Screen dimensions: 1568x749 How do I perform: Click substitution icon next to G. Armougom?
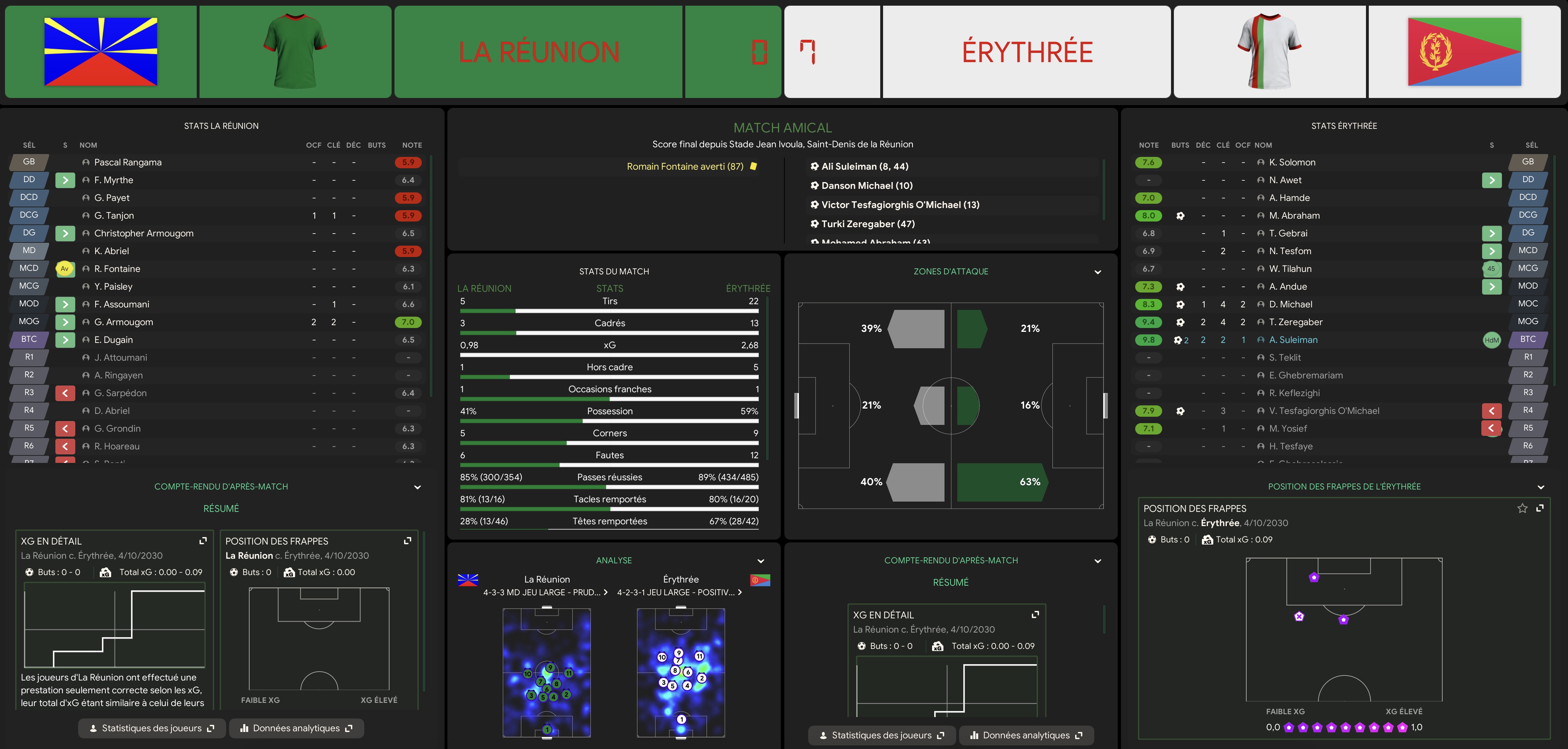tap(65, 322)
